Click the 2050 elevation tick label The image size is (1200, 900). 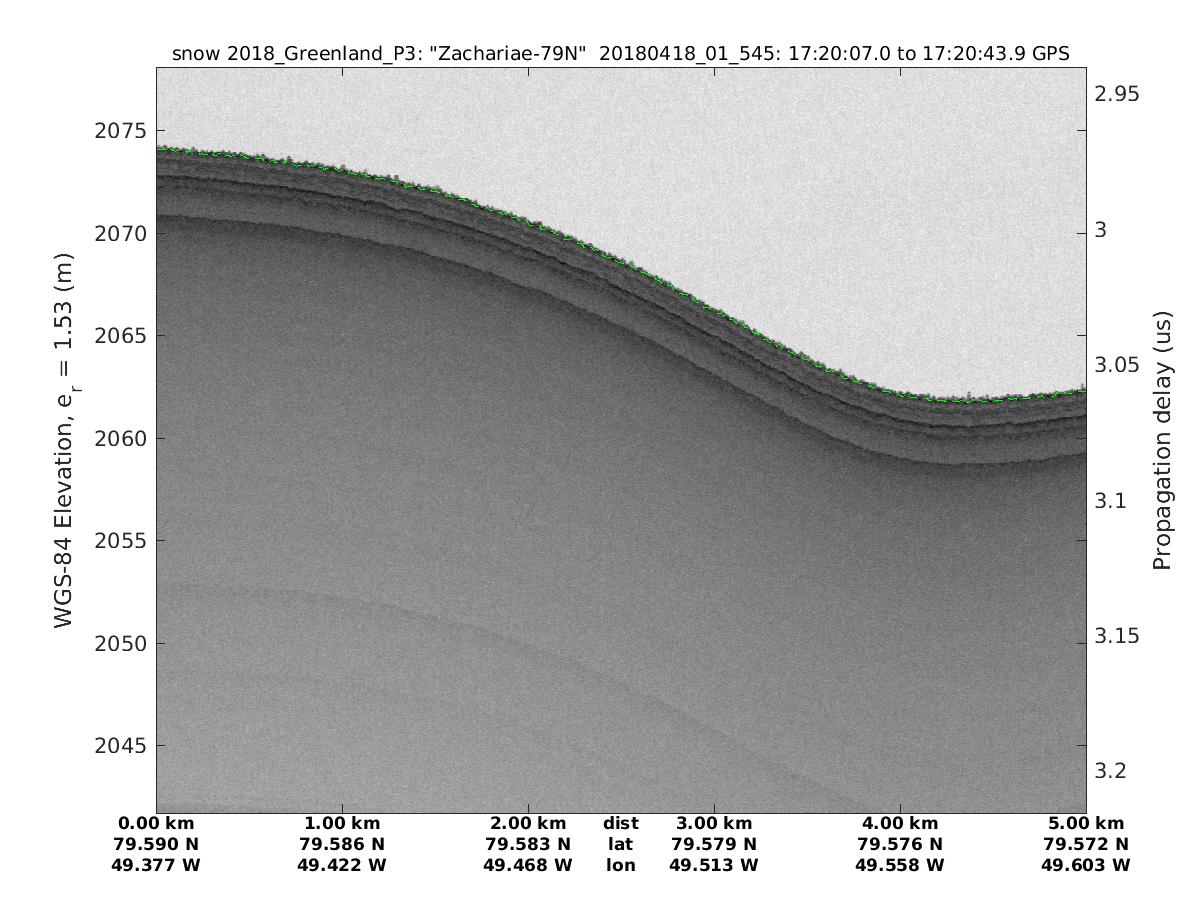pyautogui.click(x=120, y=644)
